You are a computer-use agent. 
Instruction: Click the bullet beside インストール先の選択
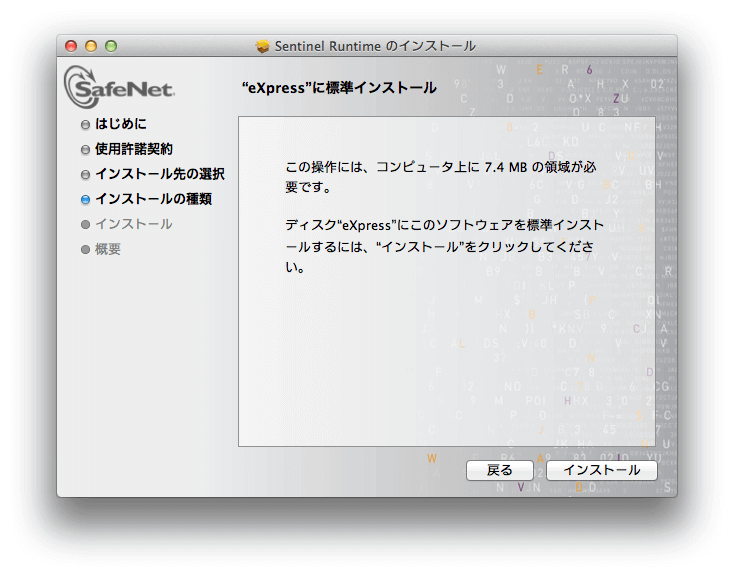pos(85,175)
